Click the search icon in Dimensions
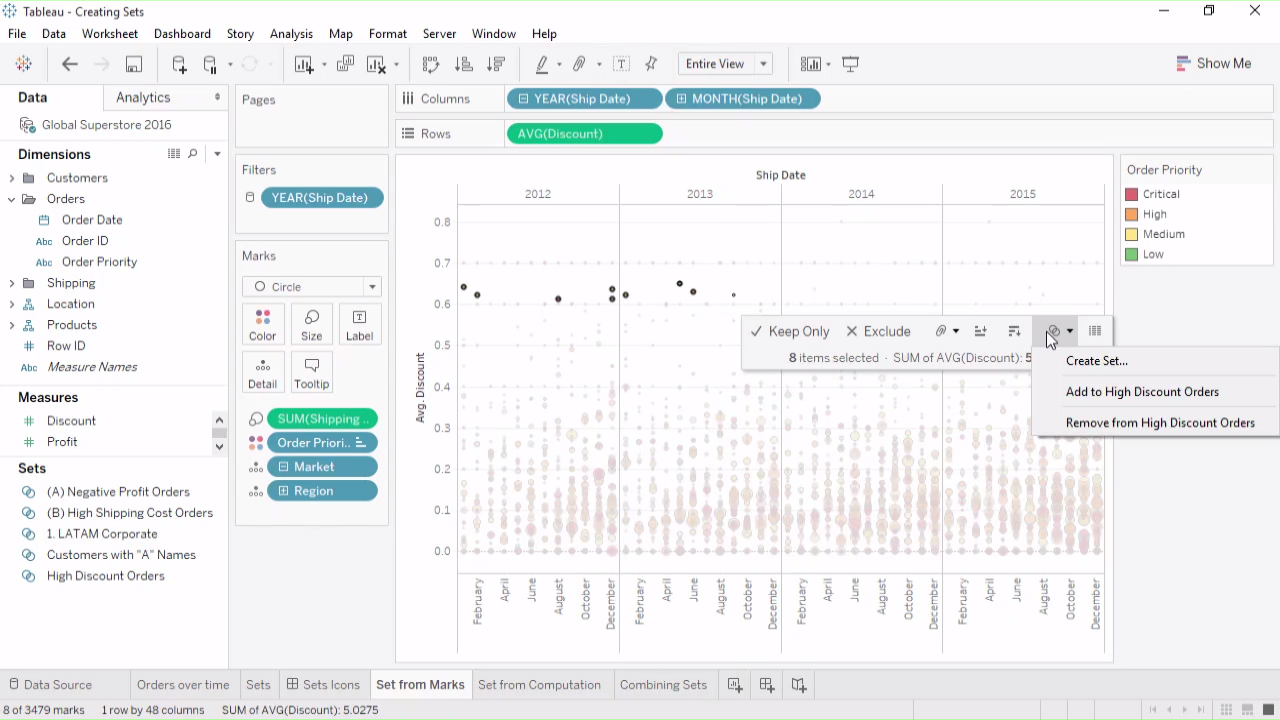Screen dimensions: 1280x720 [193, 154]
